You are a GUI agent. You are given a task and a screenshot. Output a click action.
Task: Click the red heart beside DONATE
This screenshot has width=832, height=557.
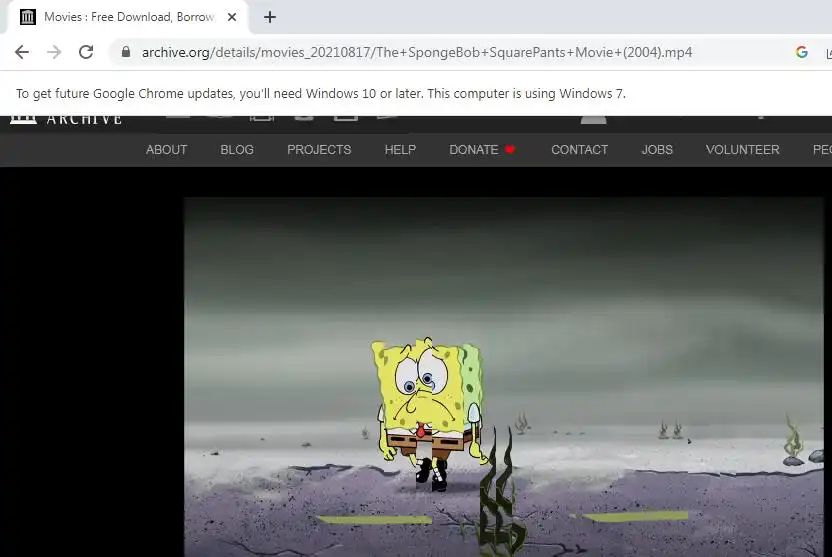pyautogui.click(x=510, y=150)
